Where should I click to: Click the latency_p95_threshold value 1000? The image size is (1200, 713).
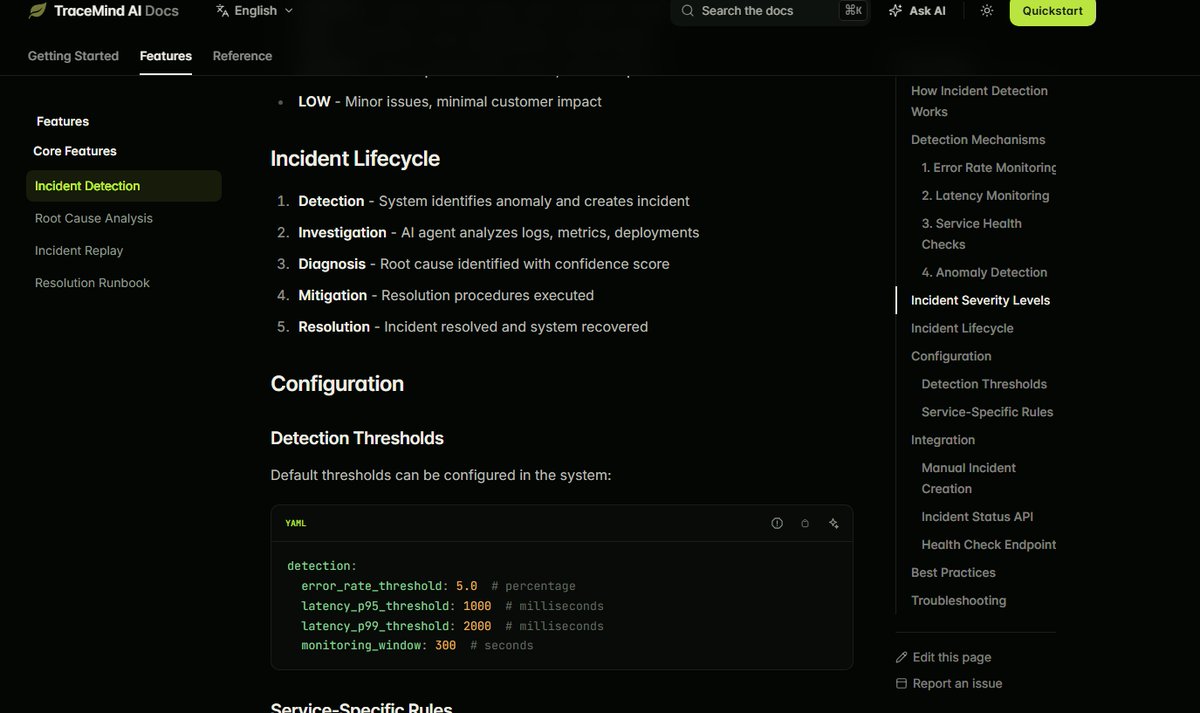(x=477, y=606)
